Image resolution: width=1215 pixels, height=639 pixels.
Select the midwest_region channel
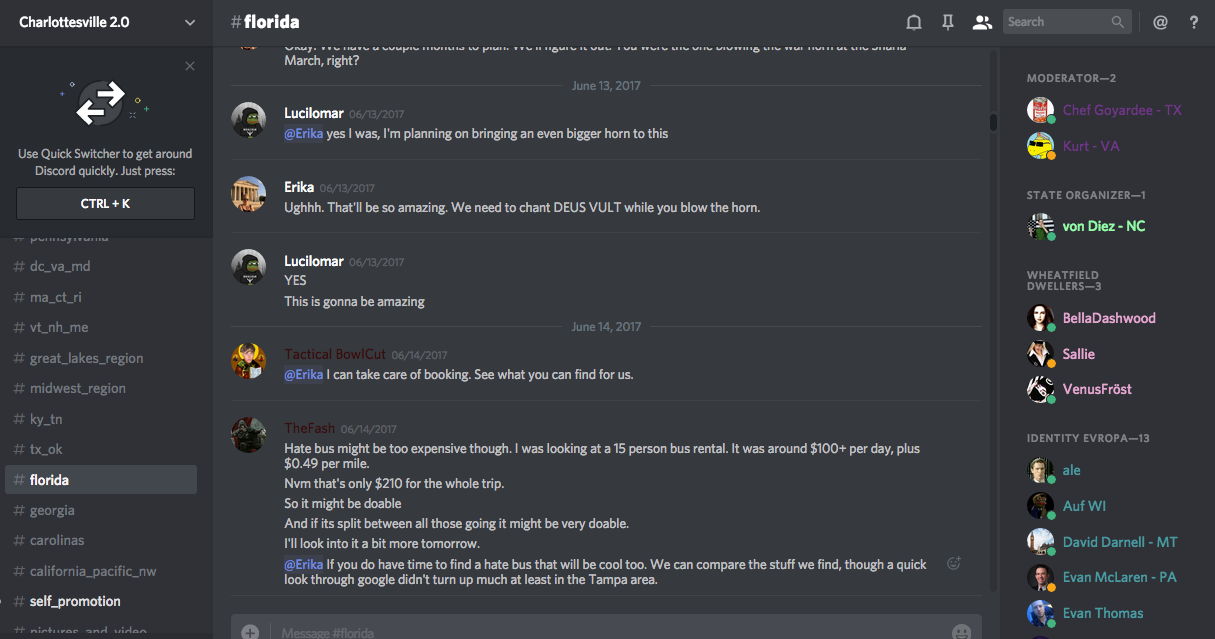click(x=78, y=388)
